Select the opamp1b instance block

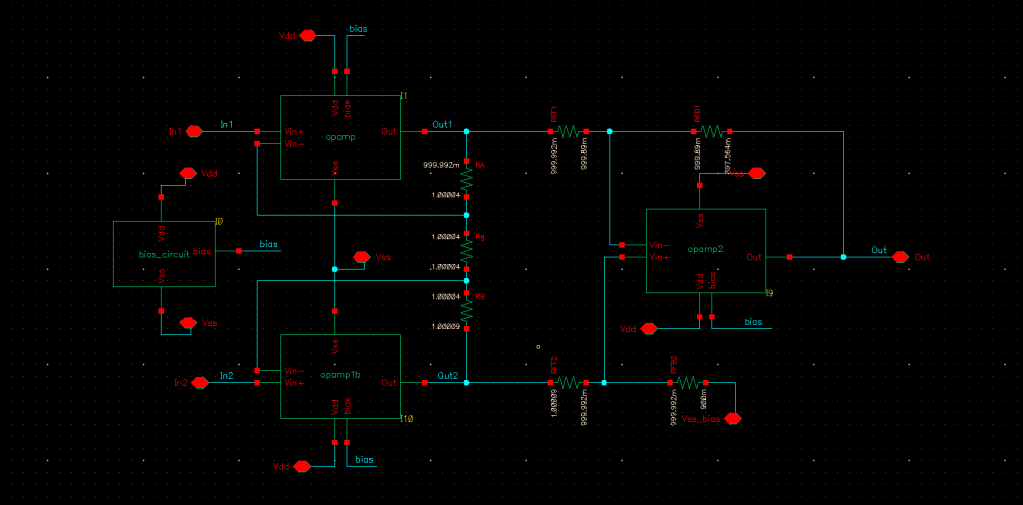click(x=340, y=376)
